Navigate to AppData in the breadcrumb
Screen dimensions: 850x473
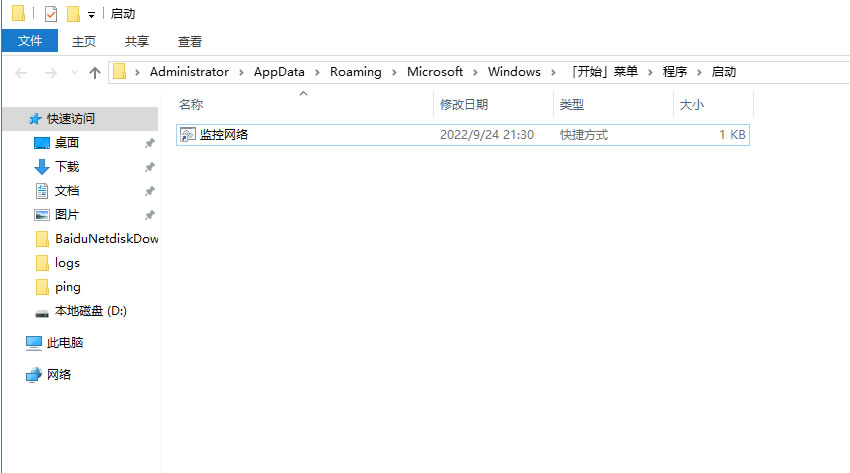[x=279, y=72]
